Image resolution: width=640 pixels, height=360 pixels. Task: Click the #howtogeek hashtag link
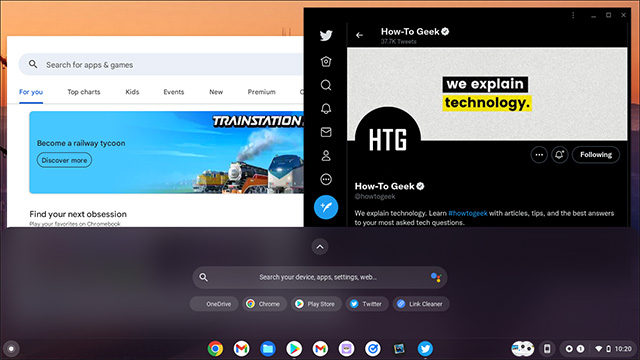coord(468,213)
